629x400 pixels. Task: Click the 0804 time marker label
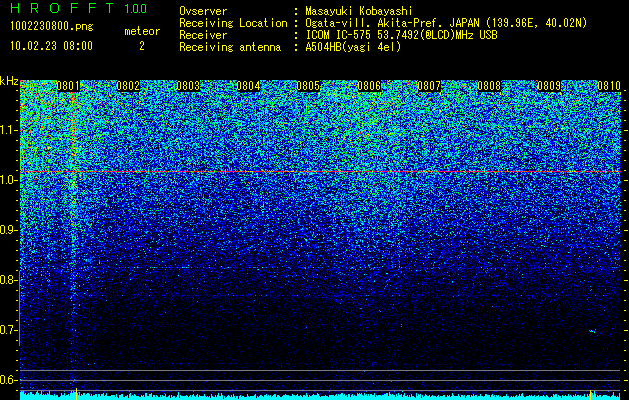(248, 86)
